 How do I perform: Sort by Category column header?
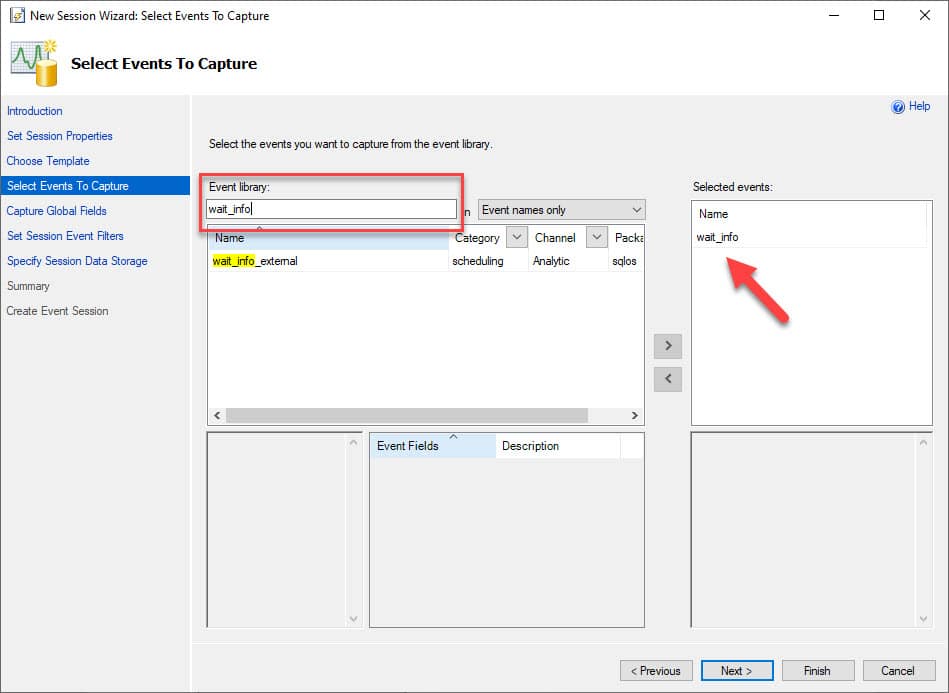pos(478,238)
